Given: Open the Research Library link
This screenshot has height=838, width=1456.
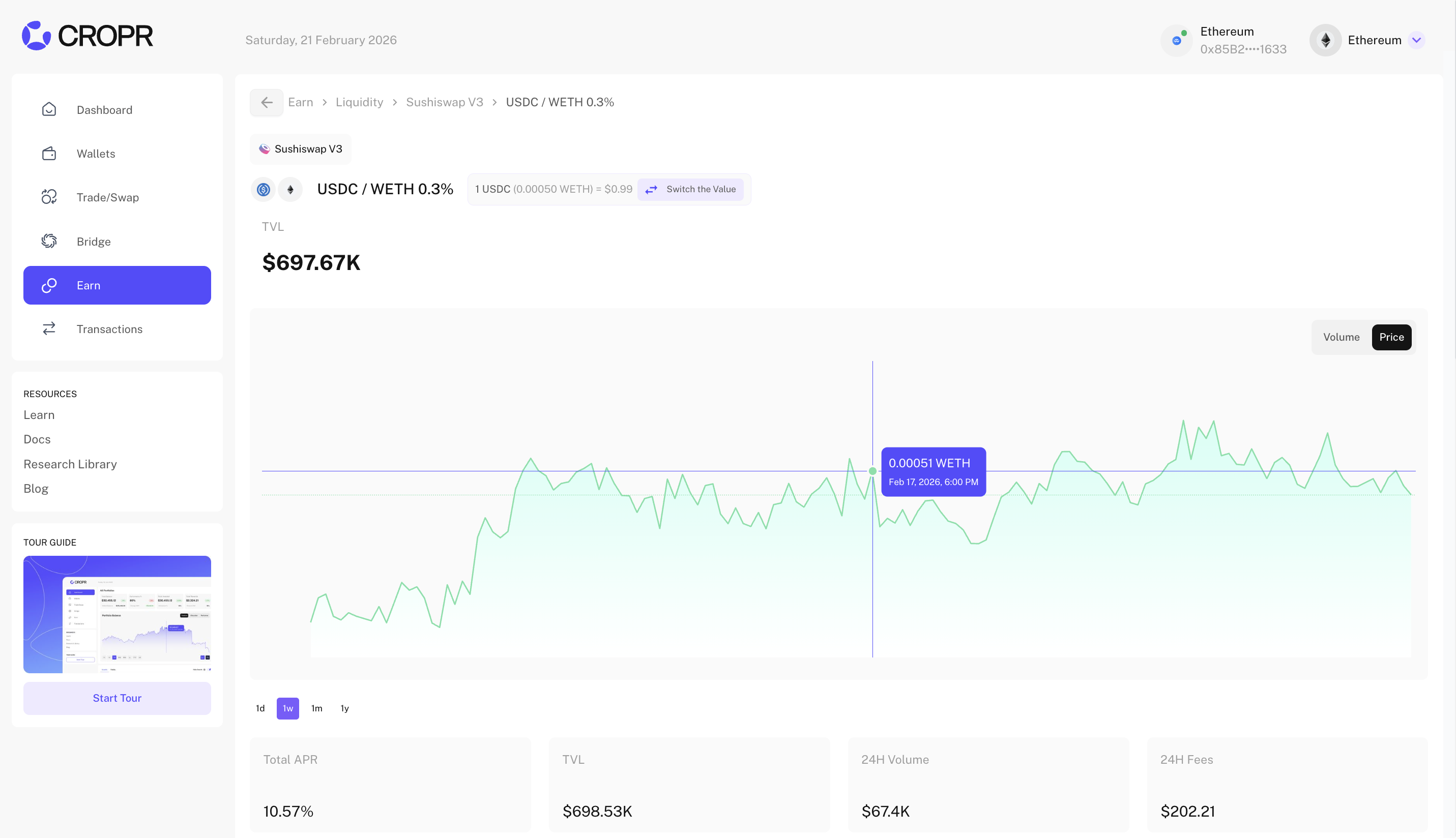Looking at the screenshot, I should coord(70,464).
